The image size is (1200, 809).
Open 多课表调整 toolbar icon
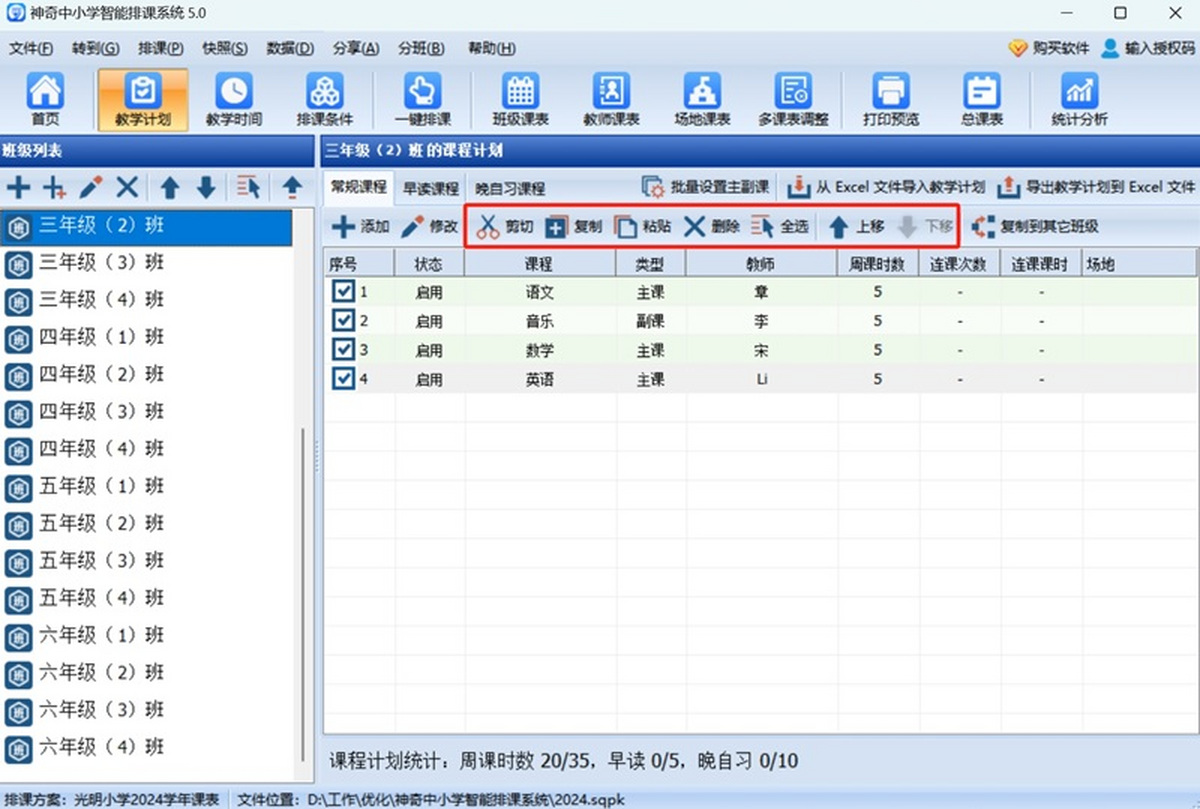point(794,100)
